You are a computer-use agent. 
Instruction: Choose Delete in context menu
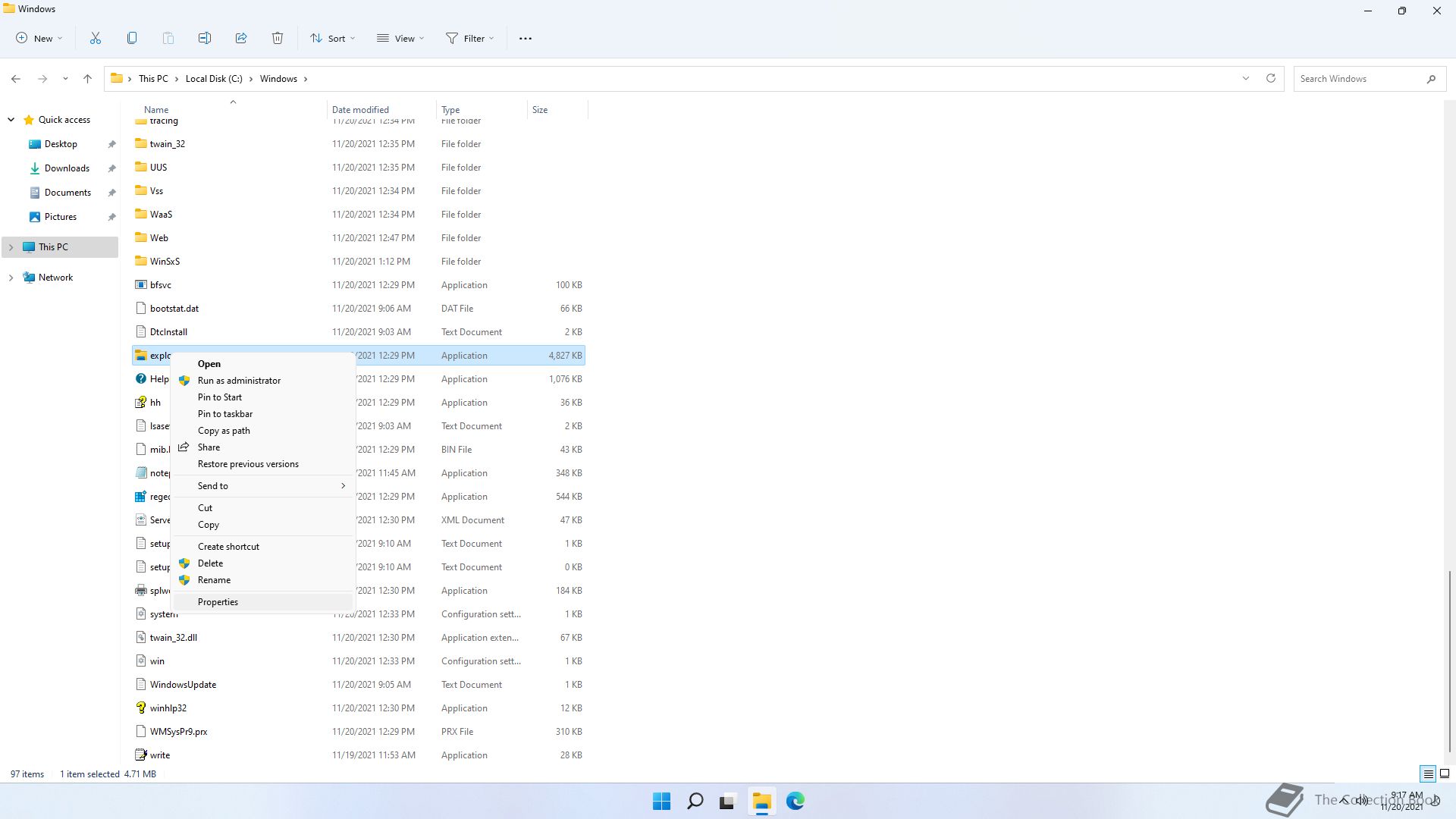click(x=263, y=563)
